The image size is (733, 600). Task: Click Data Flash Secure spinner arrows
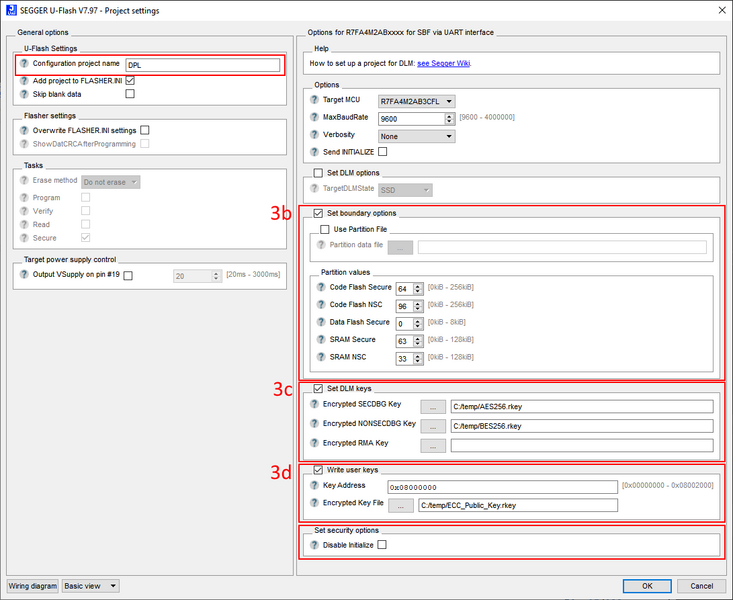coord(418,324)
